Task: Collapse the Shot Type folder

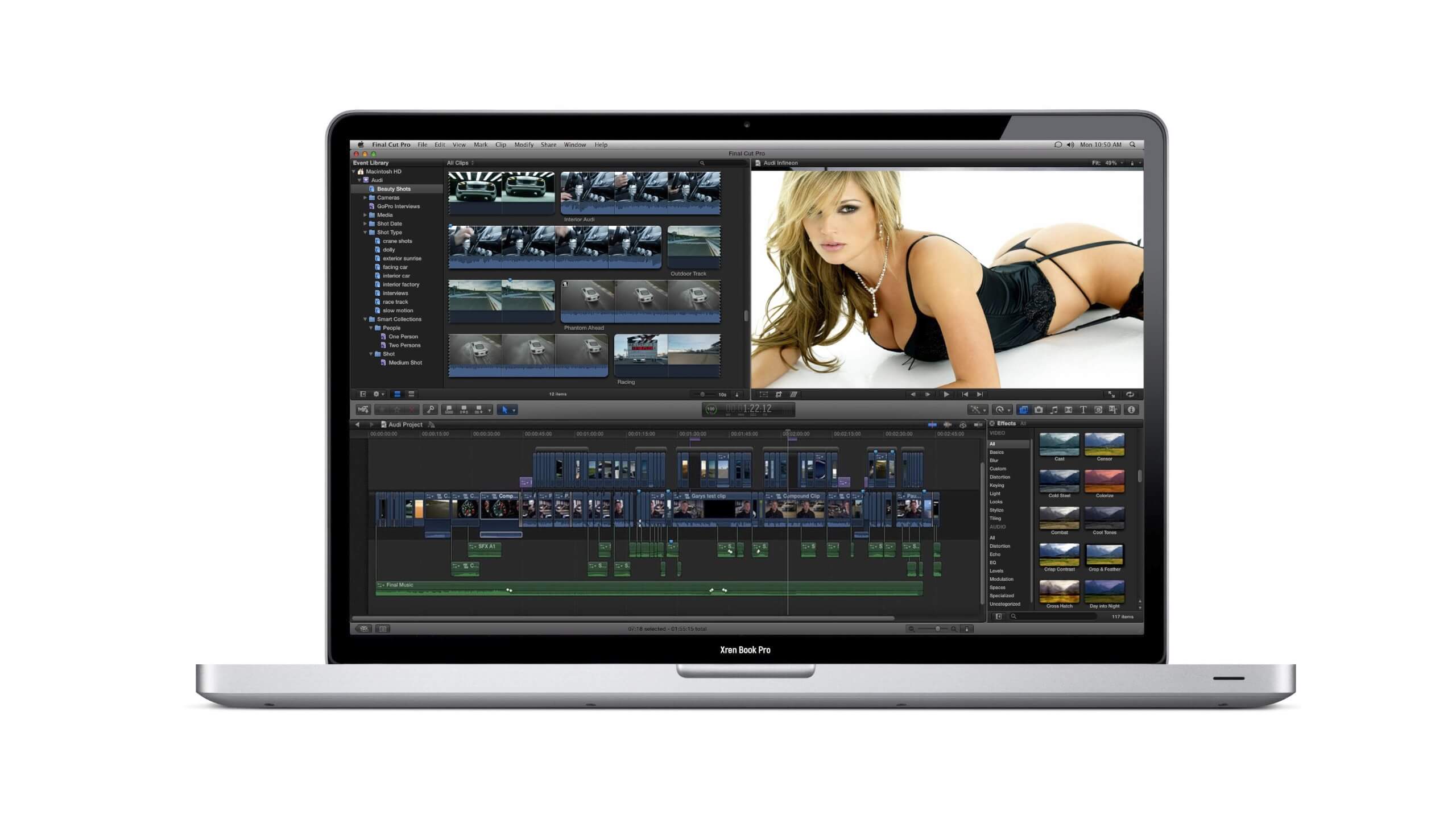Action: pyautogui.click(x=365, y=233)
